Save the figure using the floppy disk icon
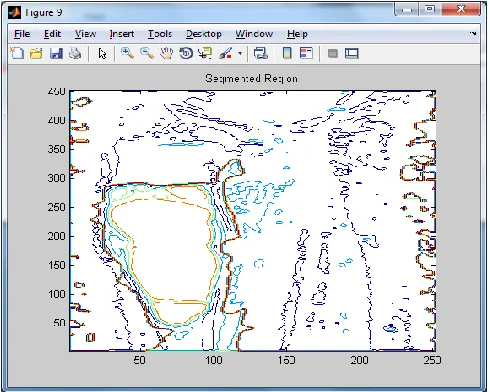This screenshot has height=392, width=490. (56, 53)
